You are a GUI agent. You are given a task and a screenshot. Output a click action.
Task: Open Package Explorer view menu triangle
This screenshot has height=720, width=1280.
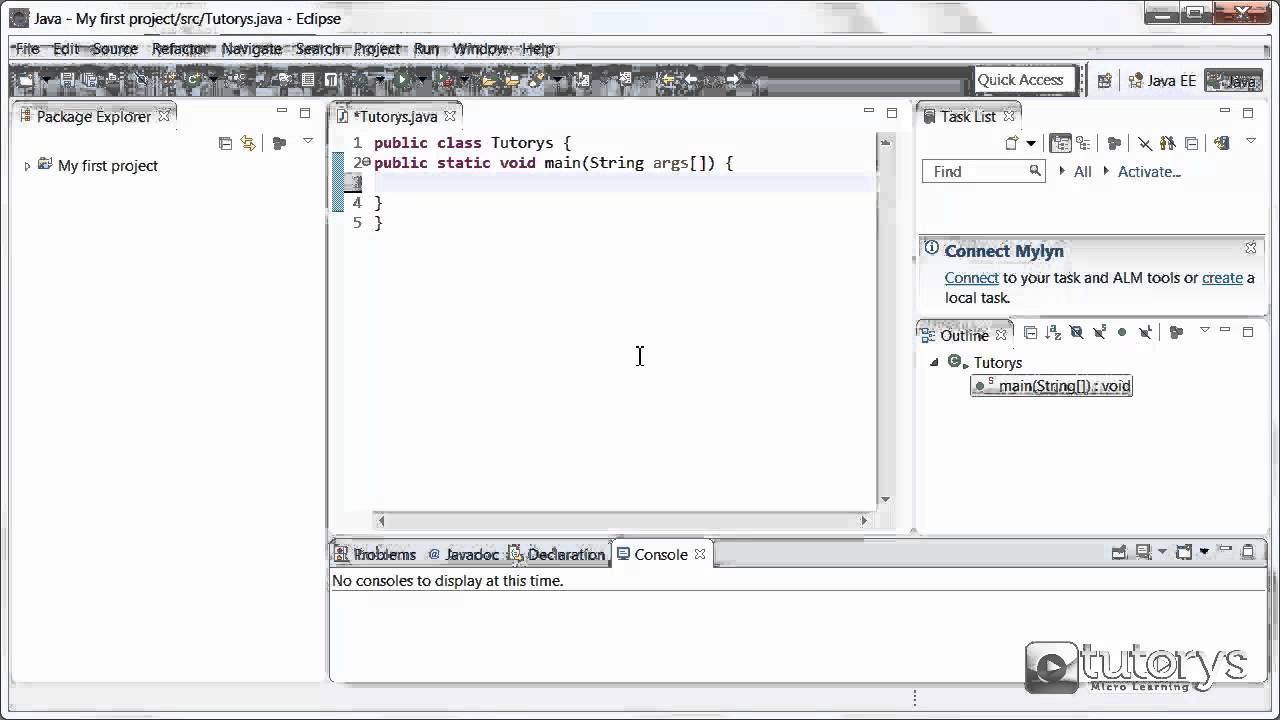[308, 141]
